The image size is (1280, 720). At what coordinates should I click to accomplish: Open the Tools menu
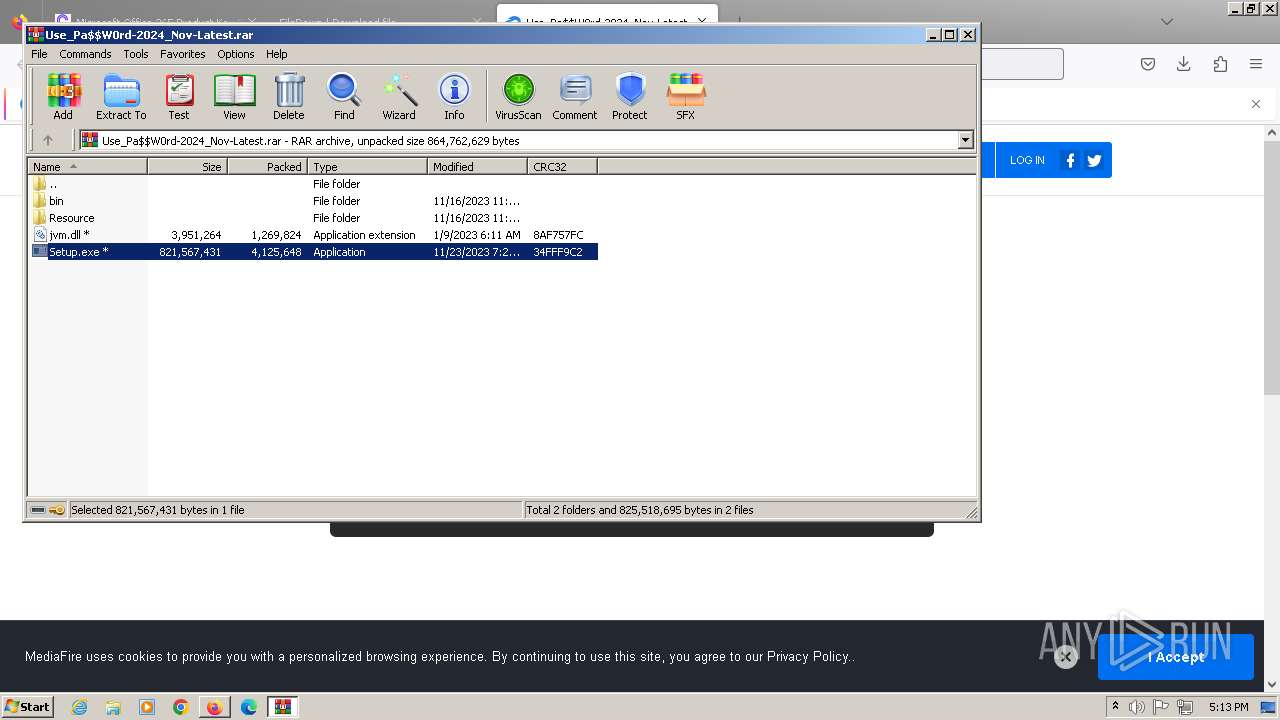pos(136,54)
